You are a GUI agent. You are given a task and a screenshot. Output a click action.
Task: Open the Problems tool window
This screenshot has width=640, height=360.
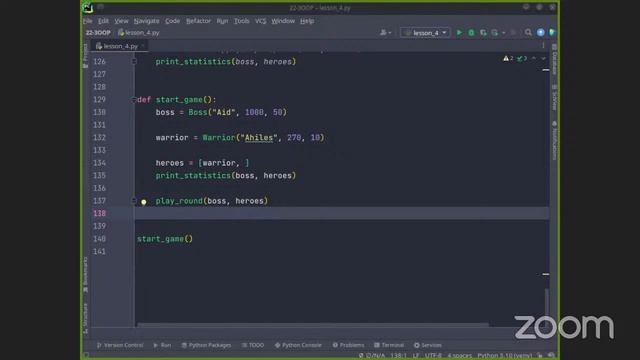[x=348, y=345]
